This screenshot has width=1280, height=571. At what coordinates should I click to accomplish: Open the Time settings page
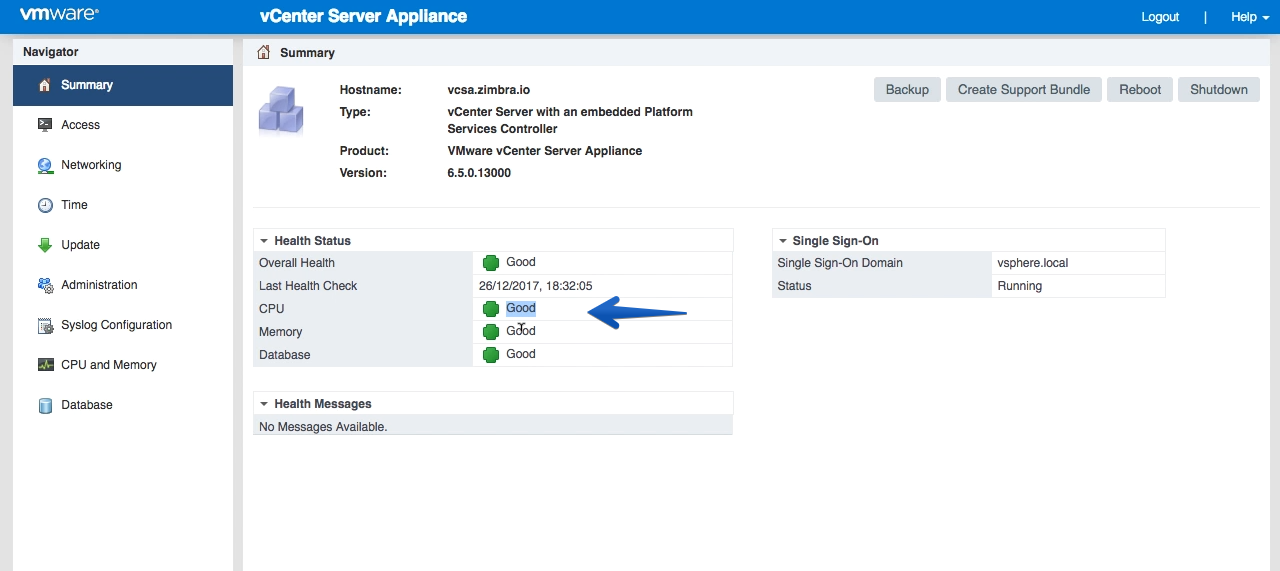tap(123, 205)
